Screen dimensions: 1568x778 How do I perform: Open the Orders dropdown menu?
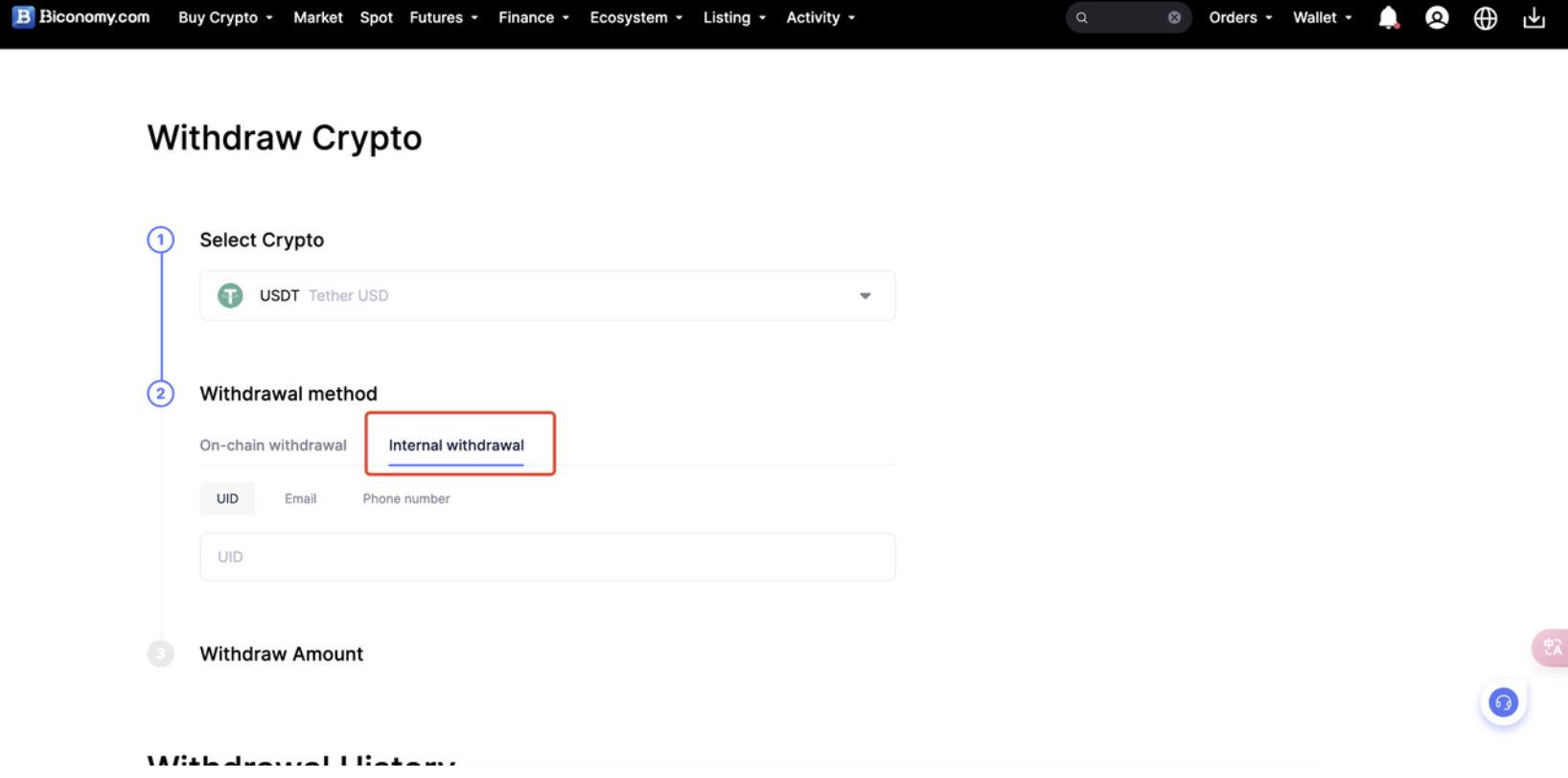[x=1240, y=17]
